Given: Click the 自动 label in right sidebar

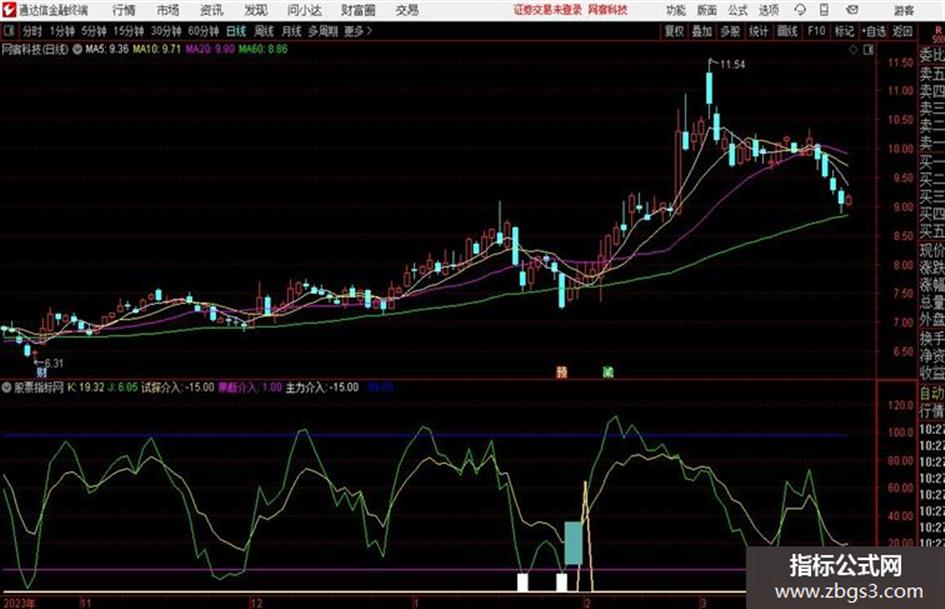Looking at the screenshot, I should click(932, 394).
